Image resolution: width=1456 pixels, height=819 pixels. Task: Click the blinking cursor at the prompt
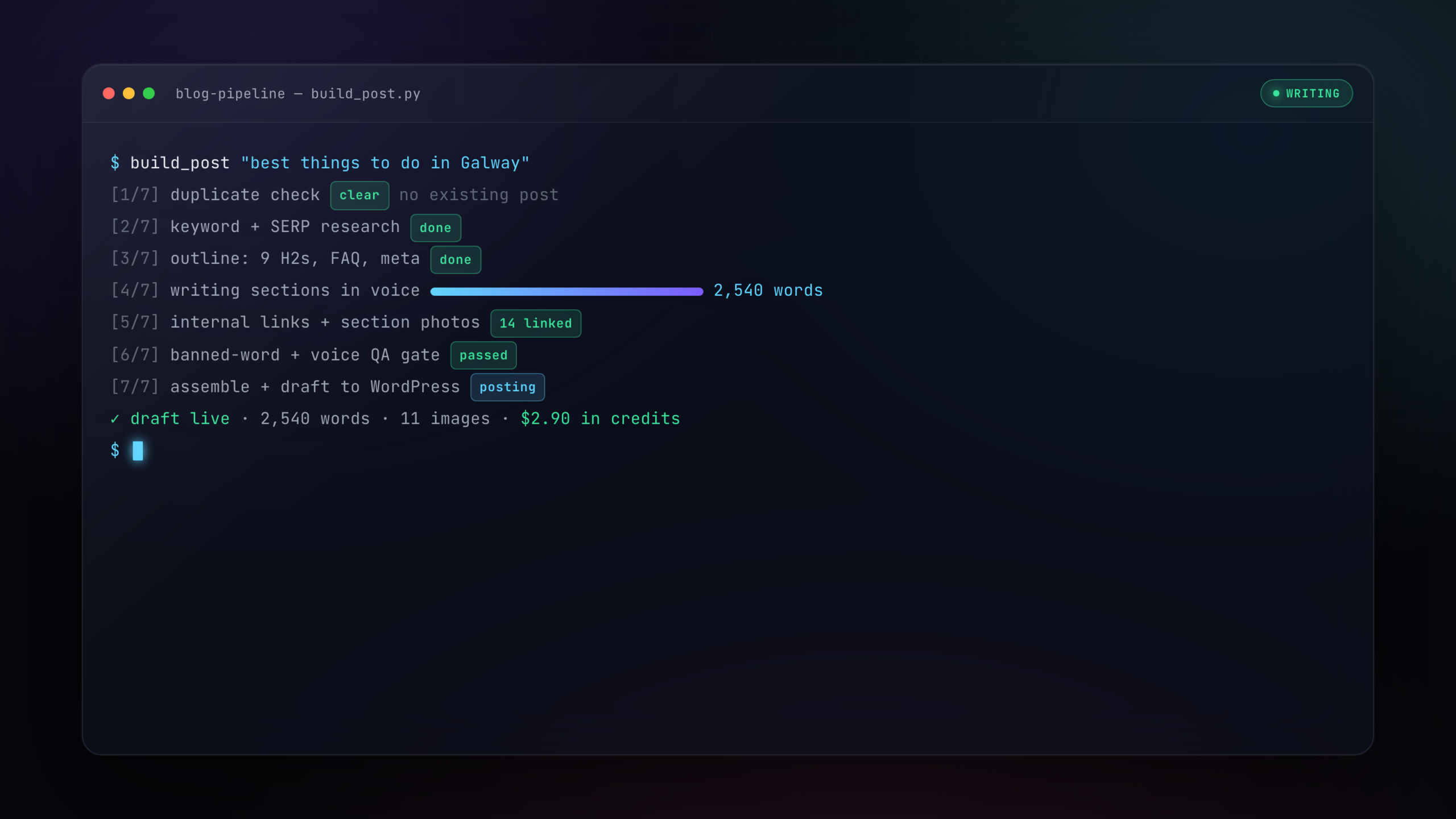(x=138, y=450)
